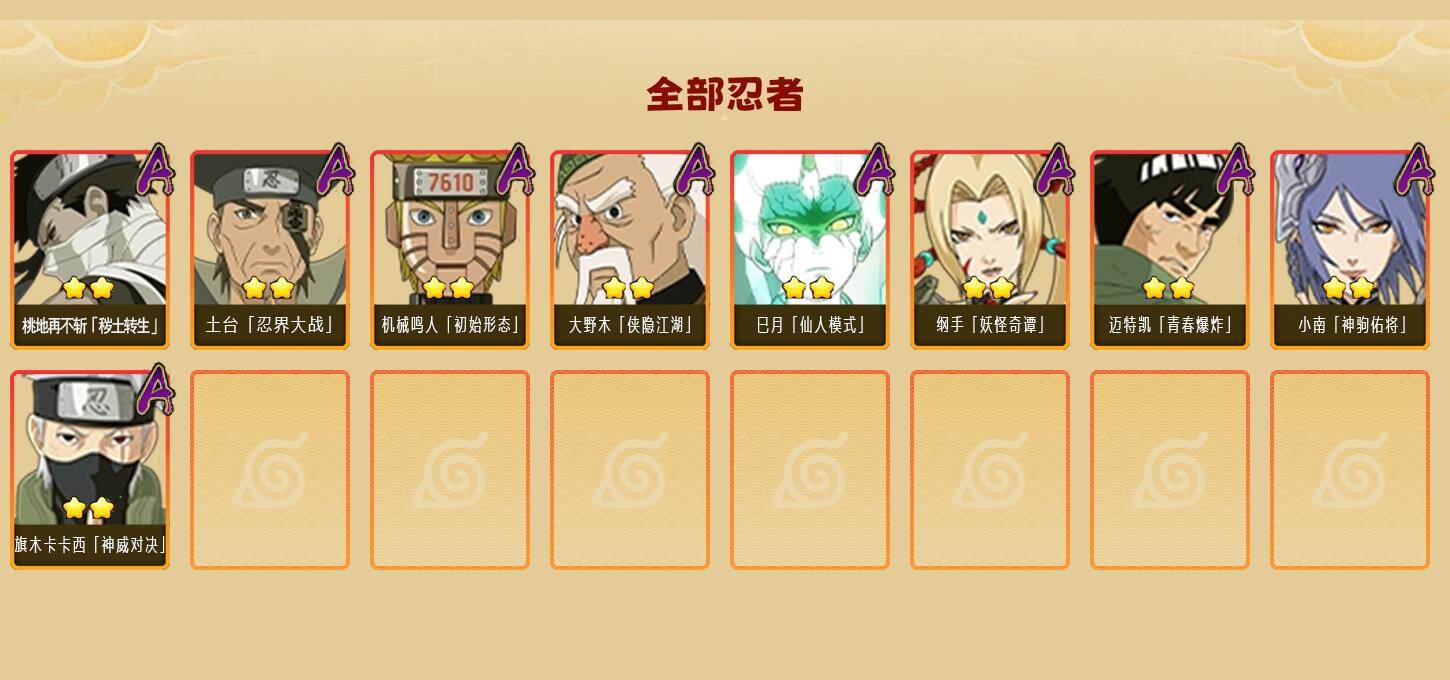Click the 大野木「侠隐江湖」ninja card

pyautogui.click(x=630, y=250)
